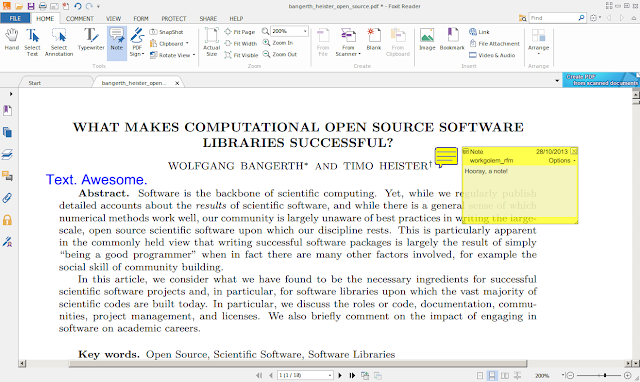Viewport: 640px width, 382px height.
Task: Switch to the VIEW ribbon tab
Action: [113, 19]
